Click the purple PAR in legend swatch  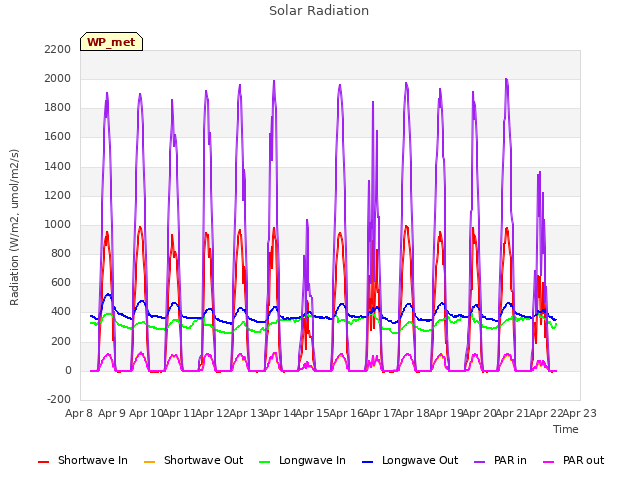480,462
